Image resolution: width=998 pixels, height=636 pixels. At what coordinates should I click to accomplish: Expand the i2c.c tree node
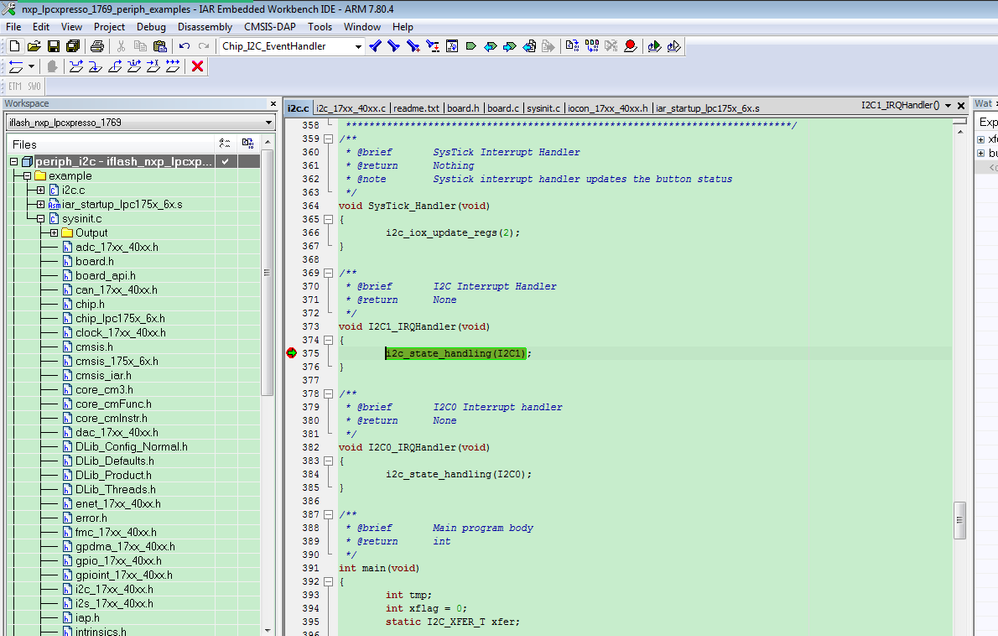(x=40, y=190)
